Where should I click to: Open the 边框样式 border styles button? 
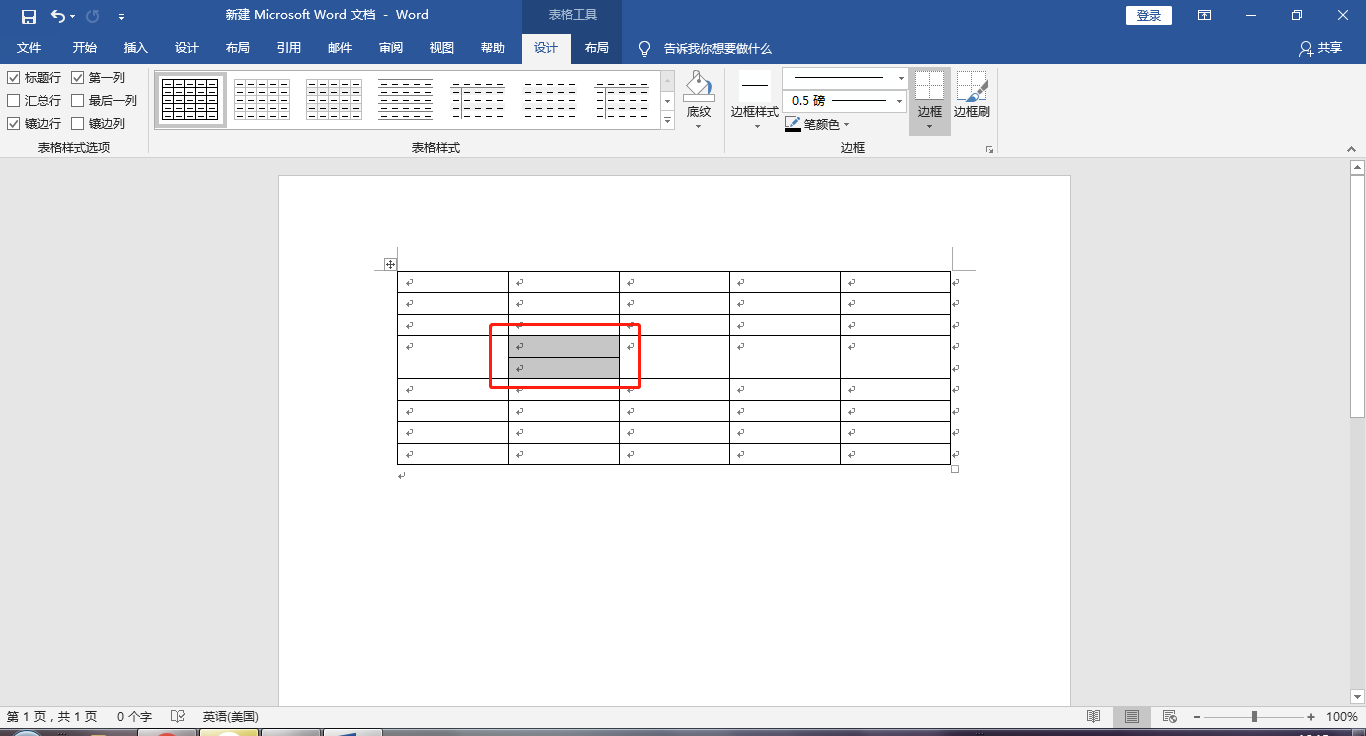coord(755,100)
